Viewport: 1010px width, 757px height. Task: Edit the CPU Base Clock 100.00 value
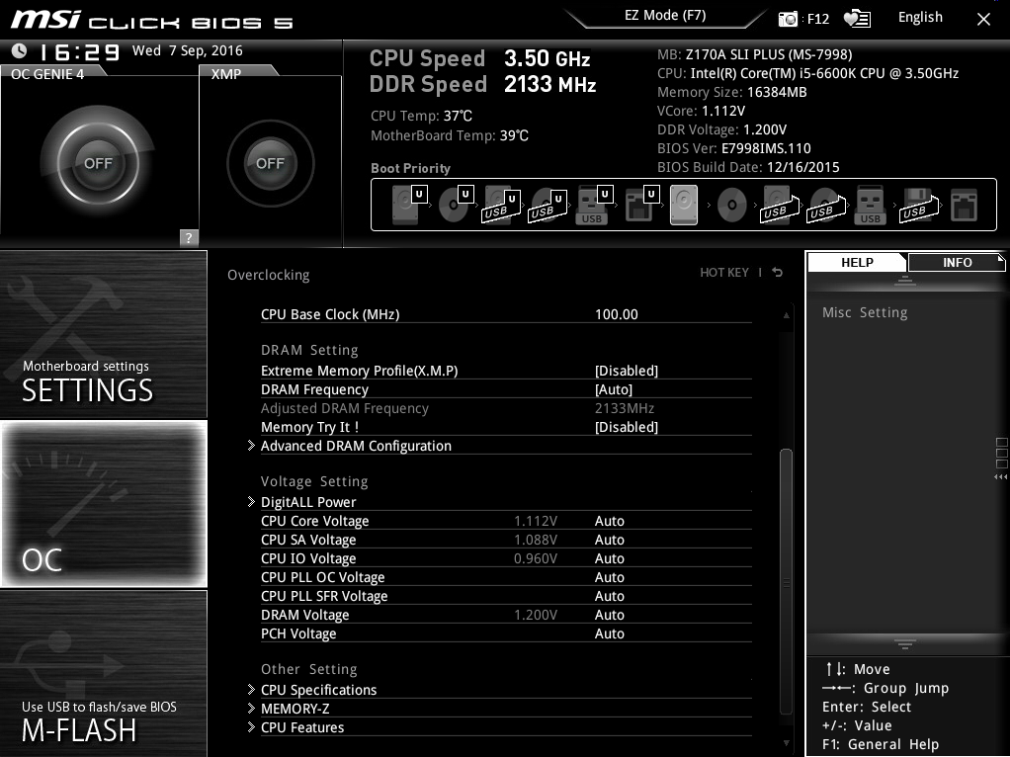point(616,314)
